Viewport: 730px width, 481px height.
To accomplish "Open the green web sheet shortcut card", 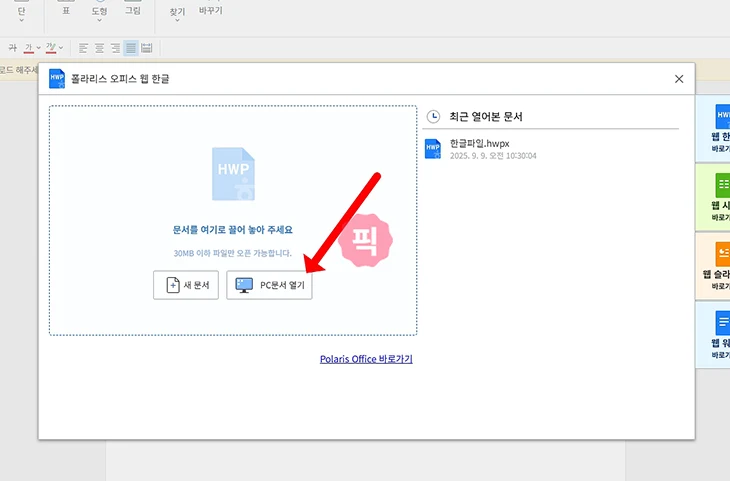I will click(713, 197).
